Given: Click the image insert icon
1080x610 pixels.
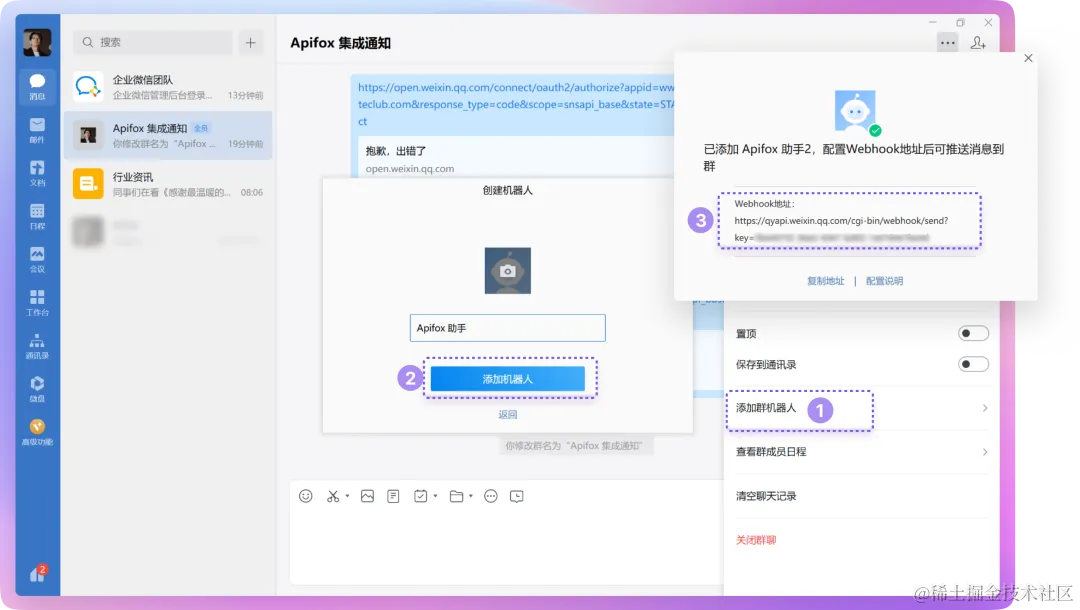Looking at the screenshot, I should coord(367,496).
